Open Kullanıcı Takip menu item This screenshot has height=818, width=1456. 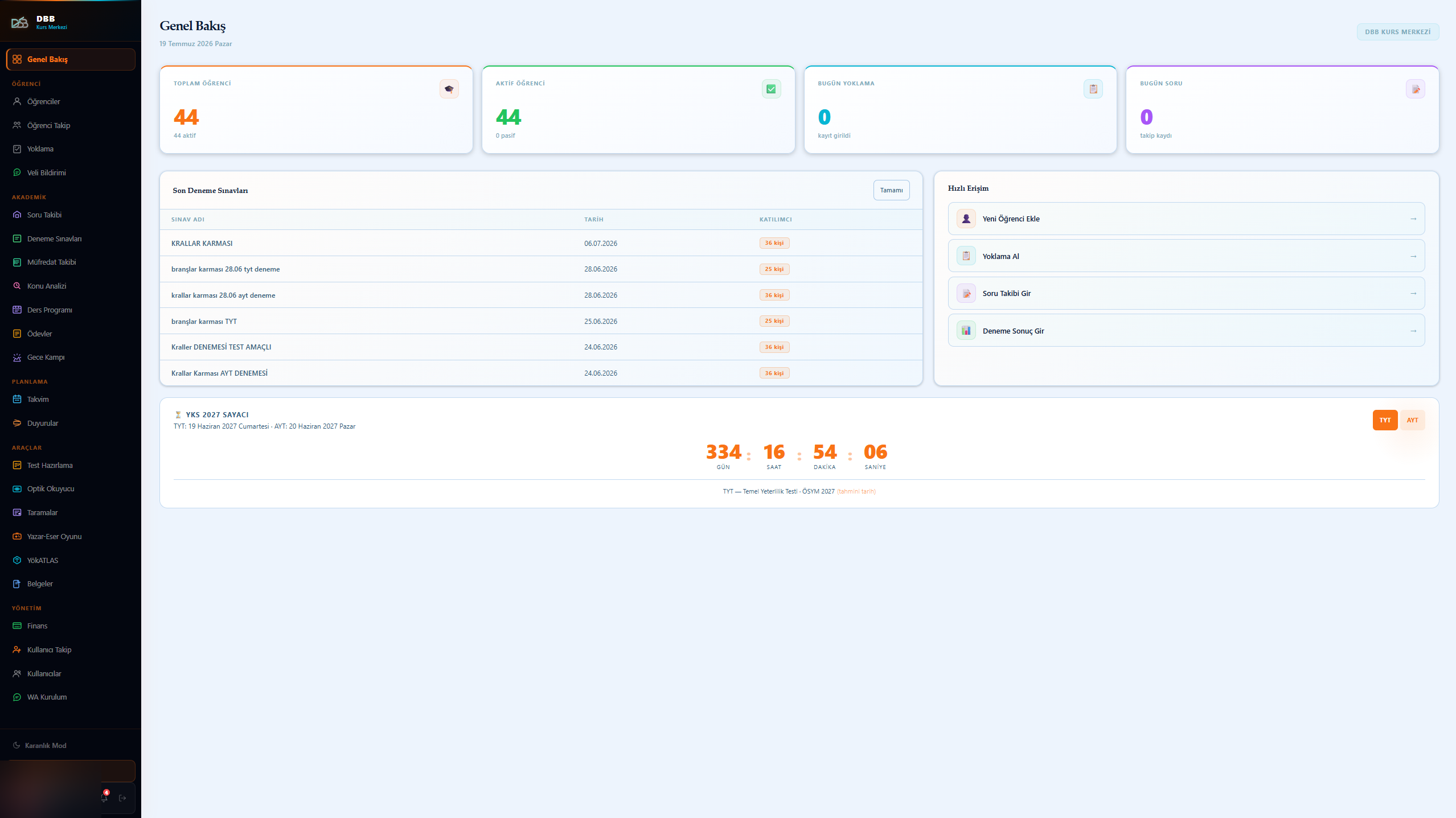(71, 650)
